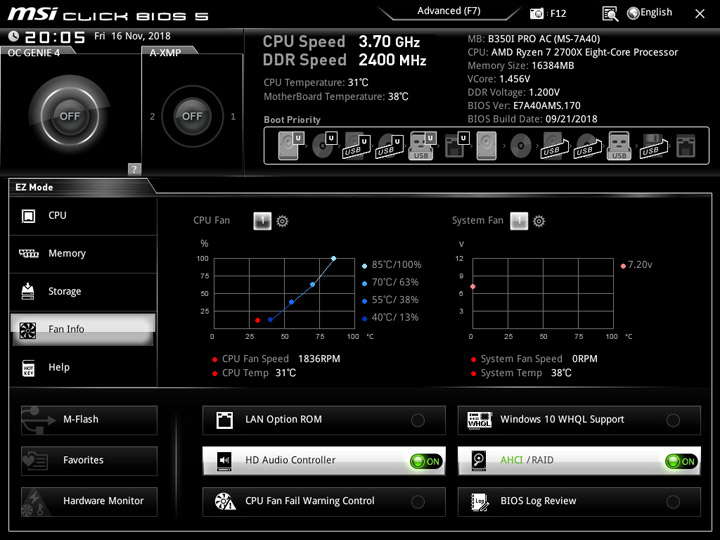Select CPU Fan number 1 button
The image size is (720, 540).
coord(262,221)
